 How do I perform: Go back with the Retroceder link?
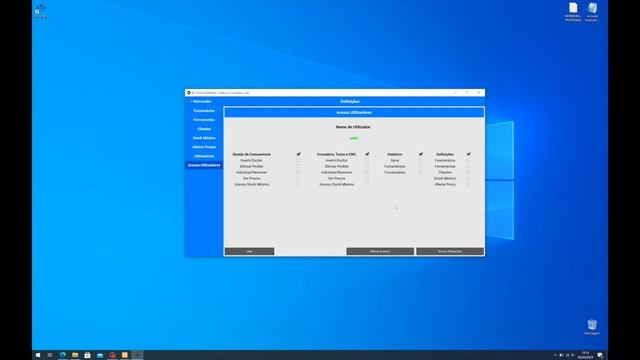coord(201,101)
